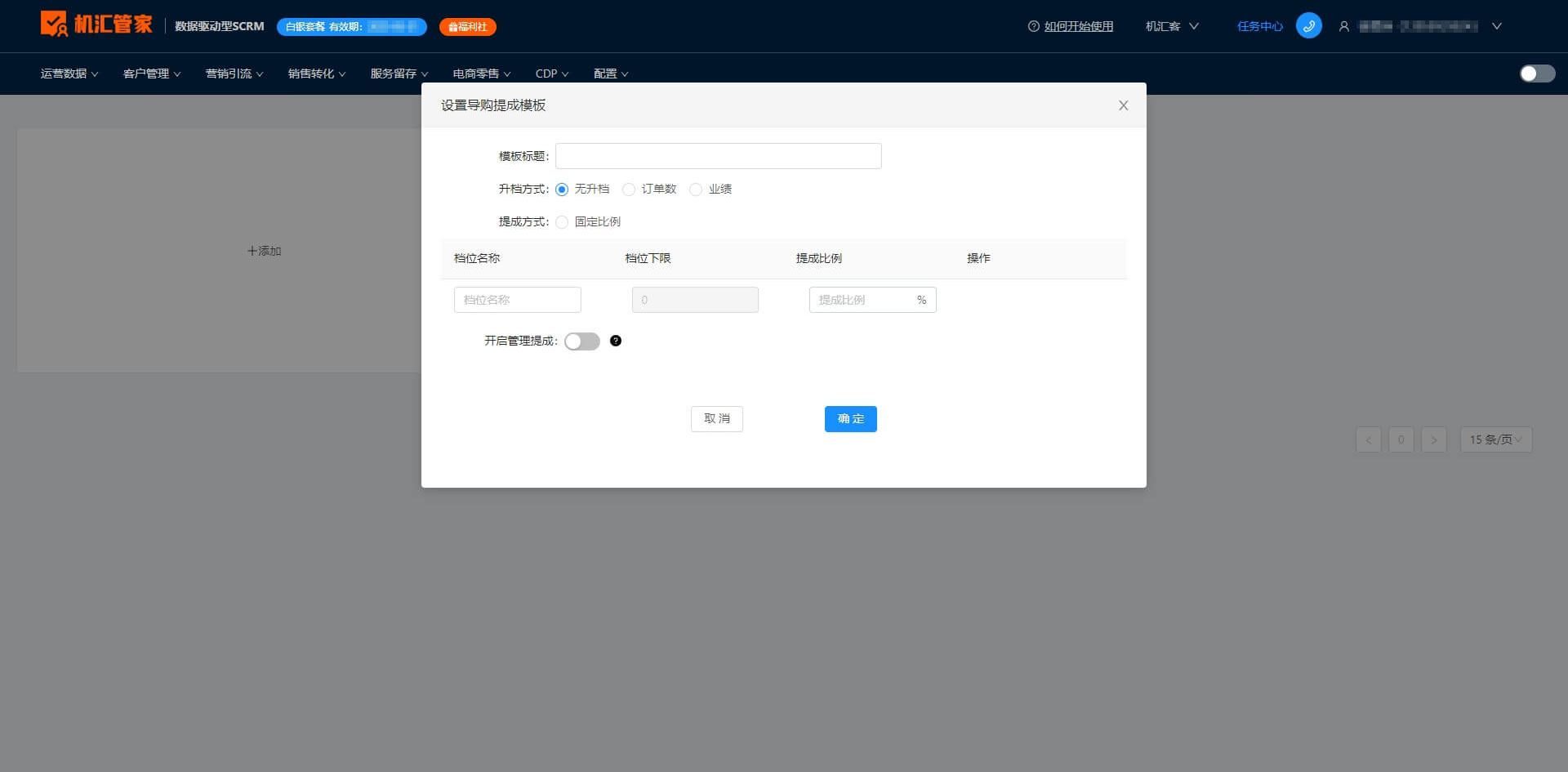Toggle the switch at top right of navbar
Screen dimensions: 1568x772
[x=1537, y=74]
